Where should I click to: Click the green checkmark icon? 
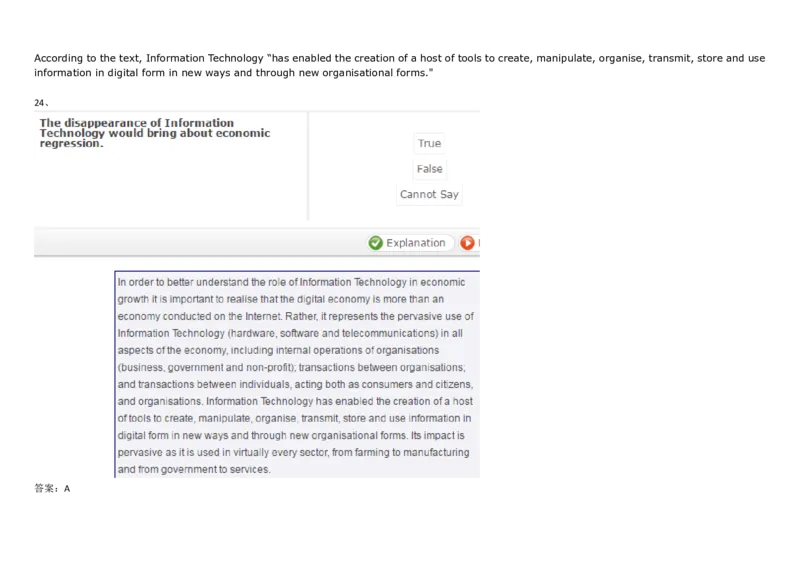[376, 243]
